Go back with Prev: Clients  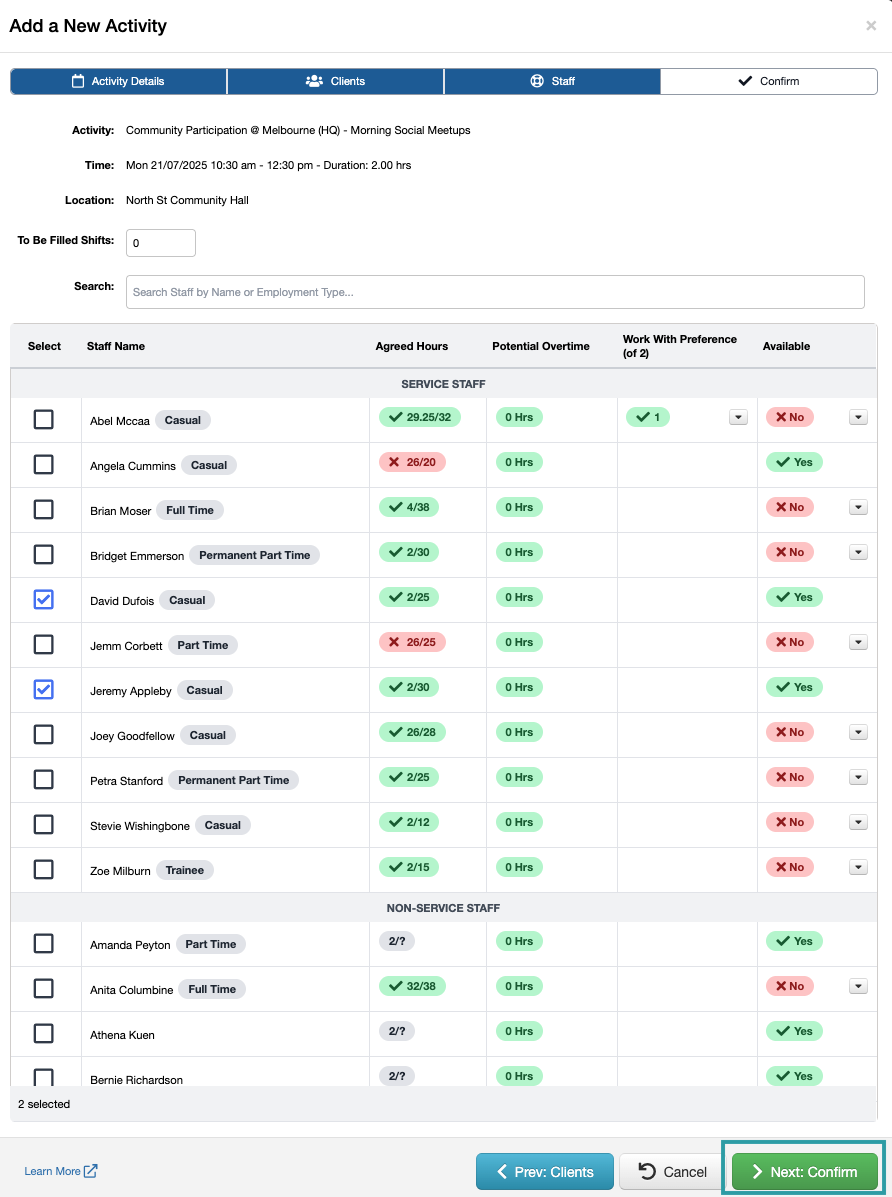(x=545, y=1172)
